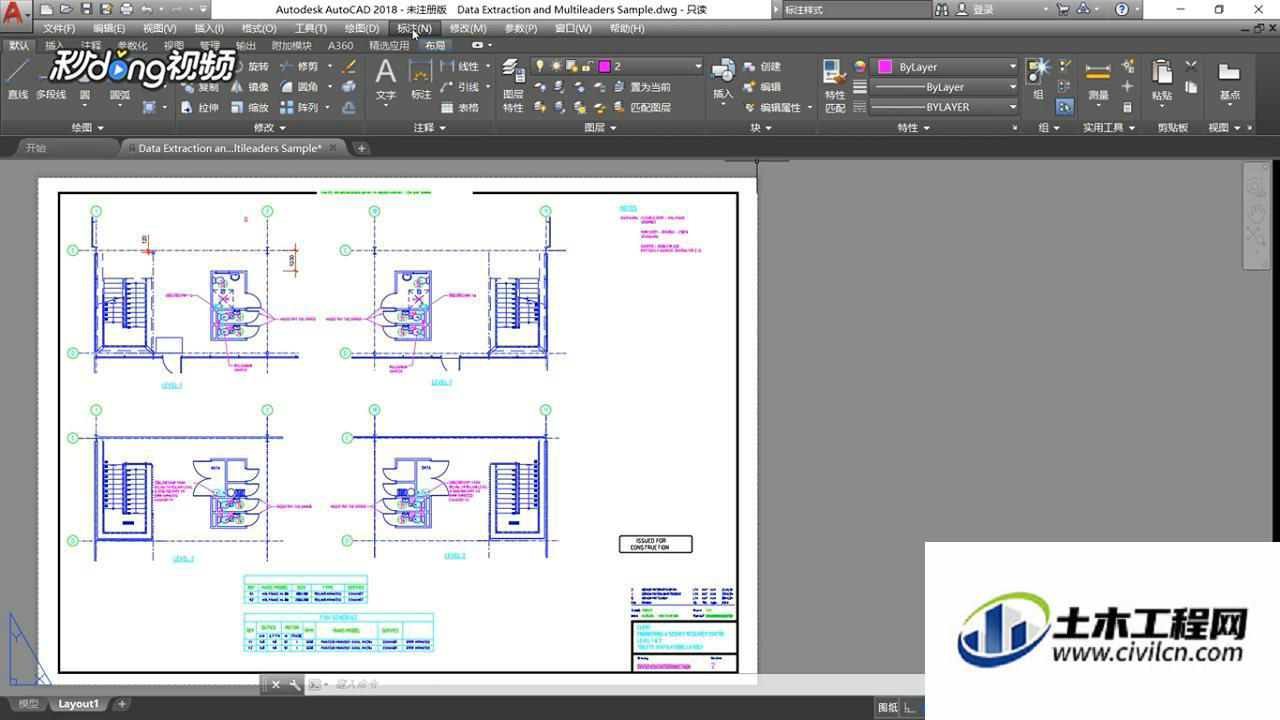Expand the 绘图 panel dropdown
Screen dimensions: 1280x720
click(88, 128)
